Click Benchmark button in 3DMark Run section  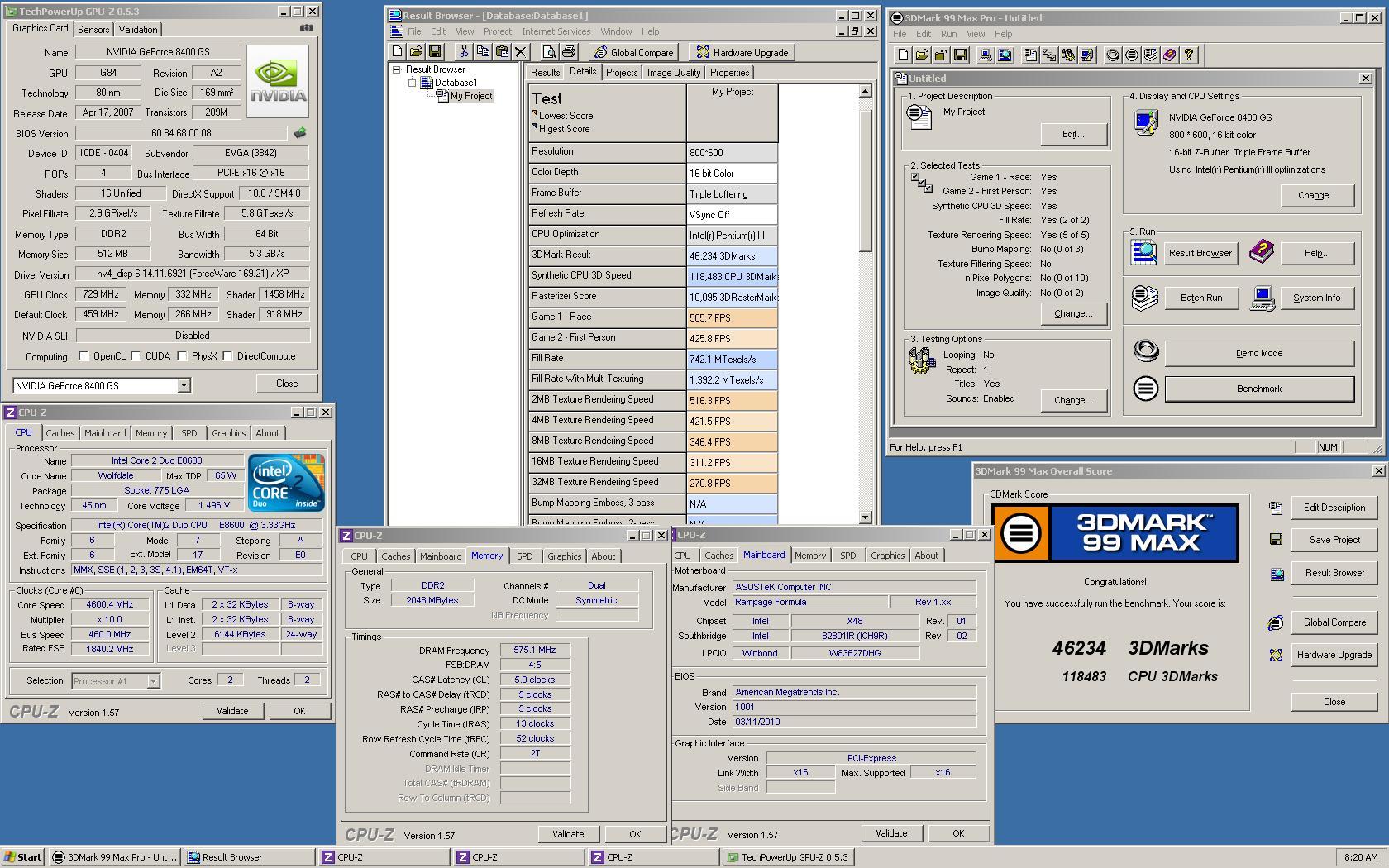[1259, 389]
